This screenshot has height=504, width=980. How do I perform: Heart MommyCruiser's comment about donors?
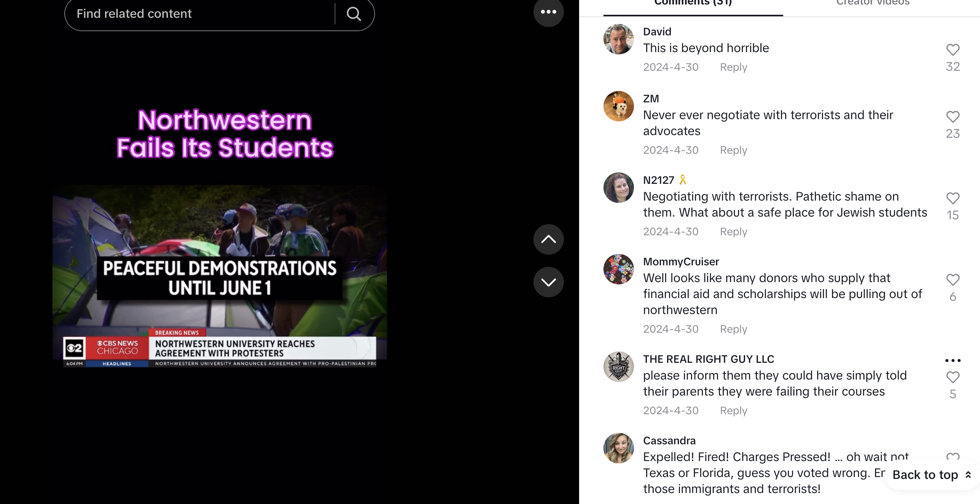[x=952, y=280]
